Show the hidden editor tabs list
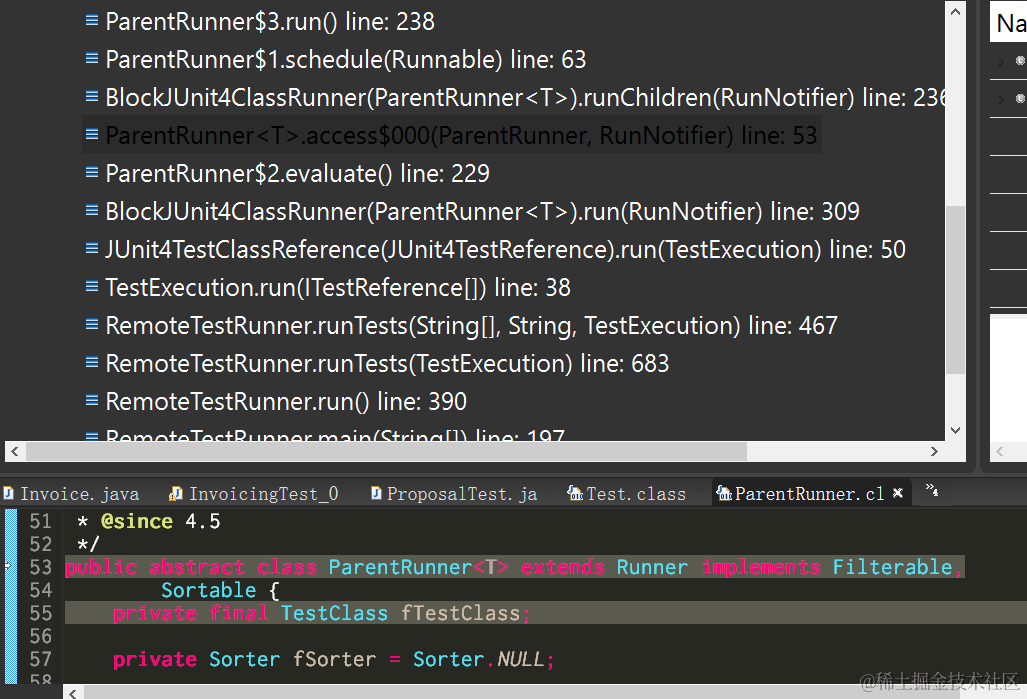Screen dimensions: 1027x699 pyautogui.click(x=931, y=489)
